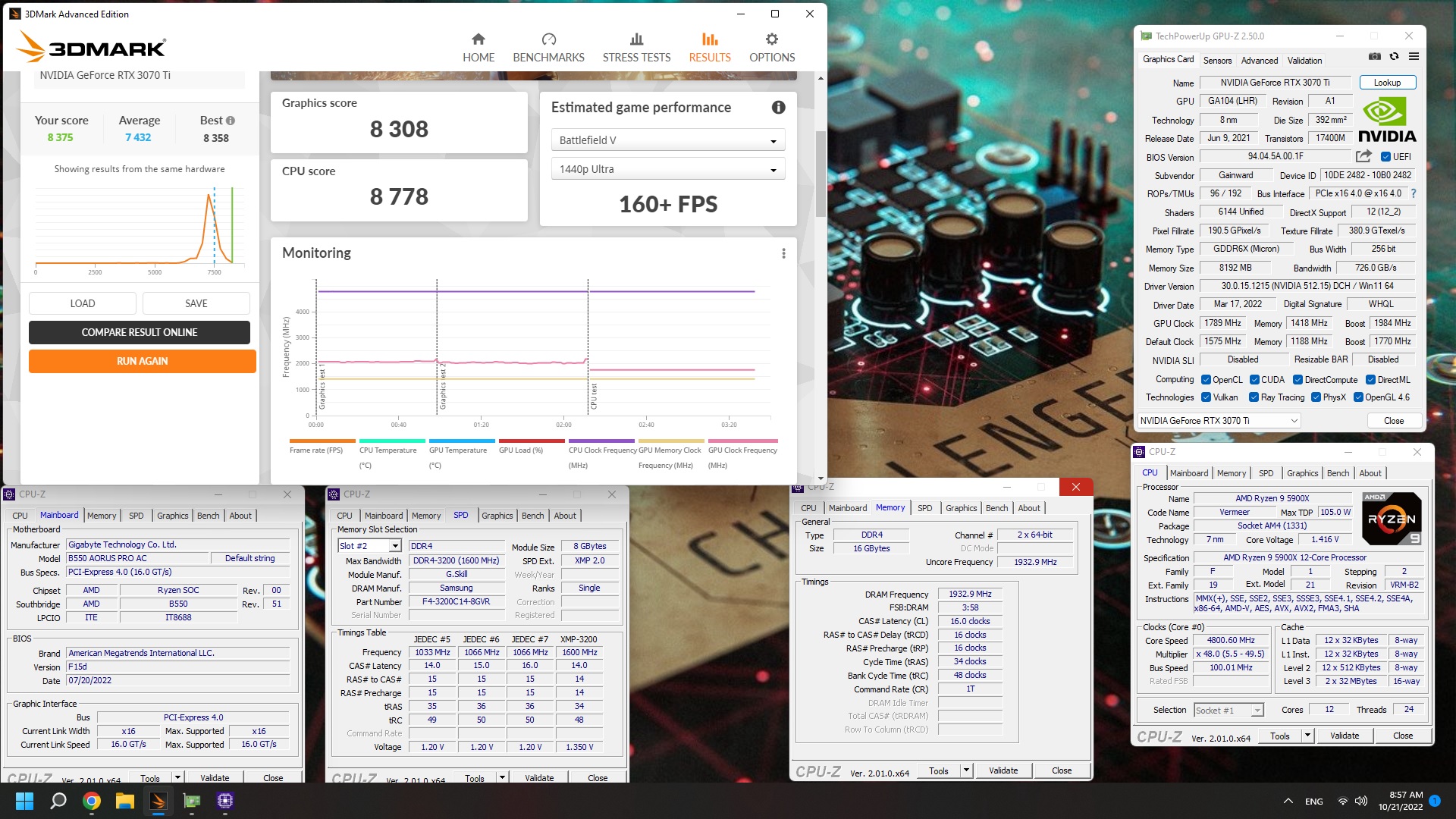The image size is (1456, 819).
Task: Open SPD tab in CPU-Z Memory window
Action: point(924,508)
